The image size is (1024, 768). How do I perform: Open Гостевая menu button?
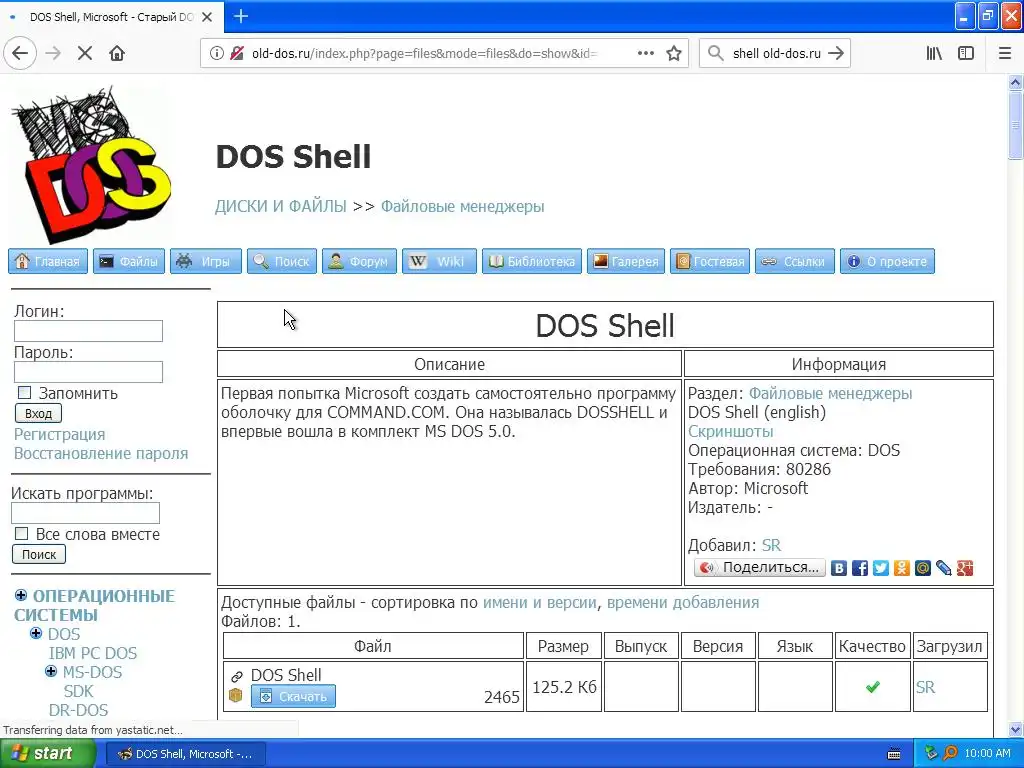pos(710,261)
